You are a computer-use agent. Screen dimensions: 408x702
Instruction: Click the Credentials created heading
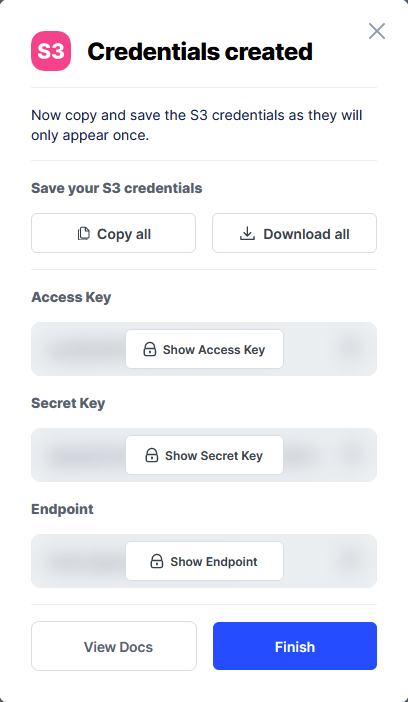200,51
